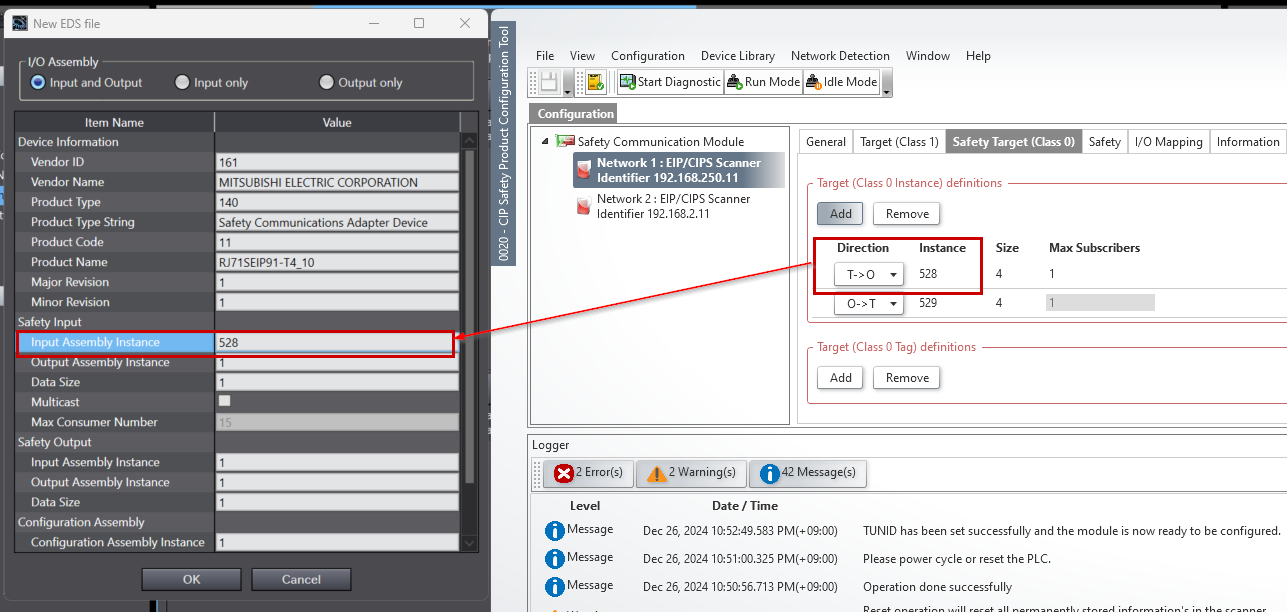The image size is (1287, 612).
Task: Select the gray Configuration panel tab
Action: [575, 114]
